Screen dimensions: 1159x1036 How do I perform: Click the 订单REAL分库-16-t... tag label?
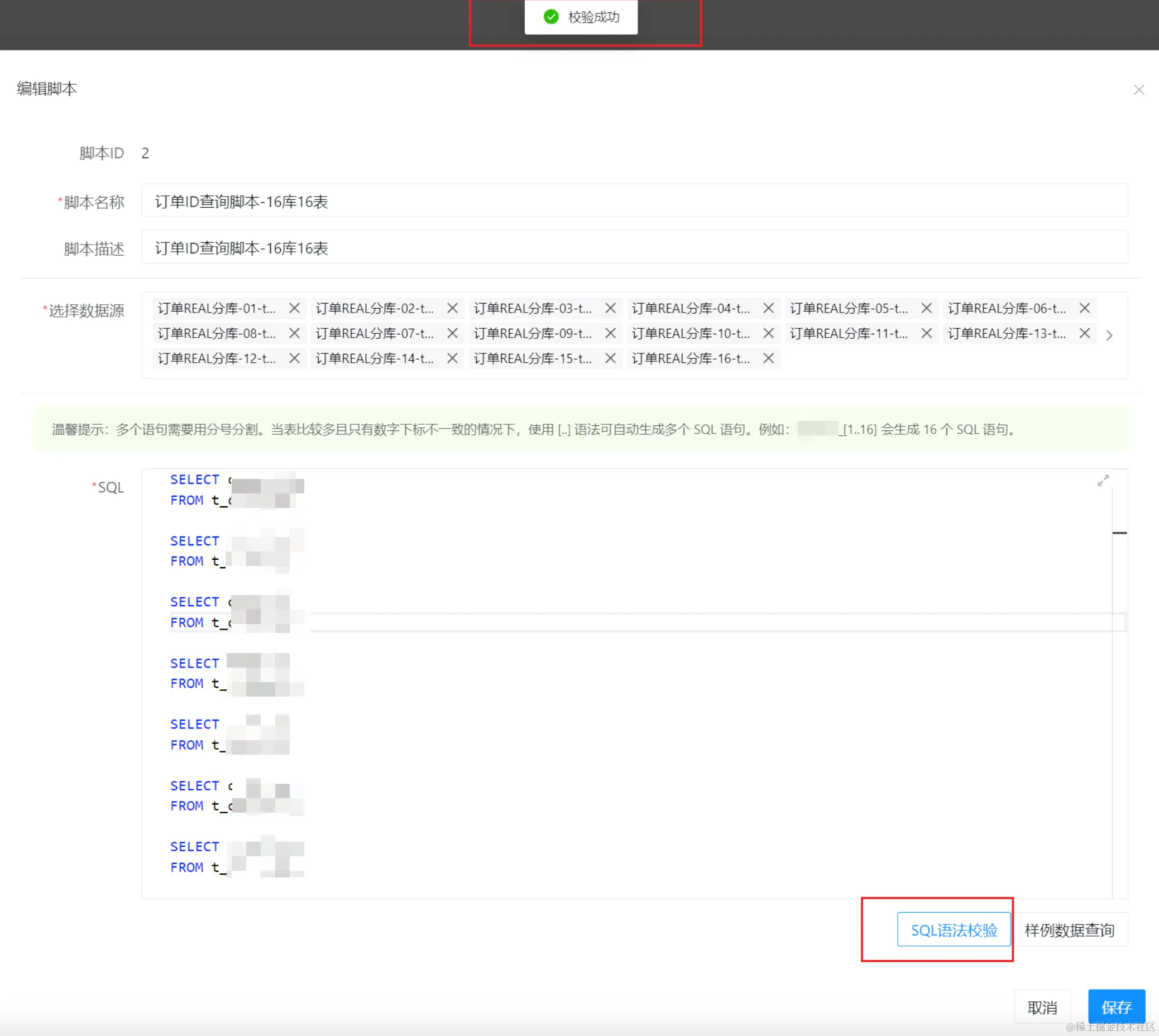[691, 358]
